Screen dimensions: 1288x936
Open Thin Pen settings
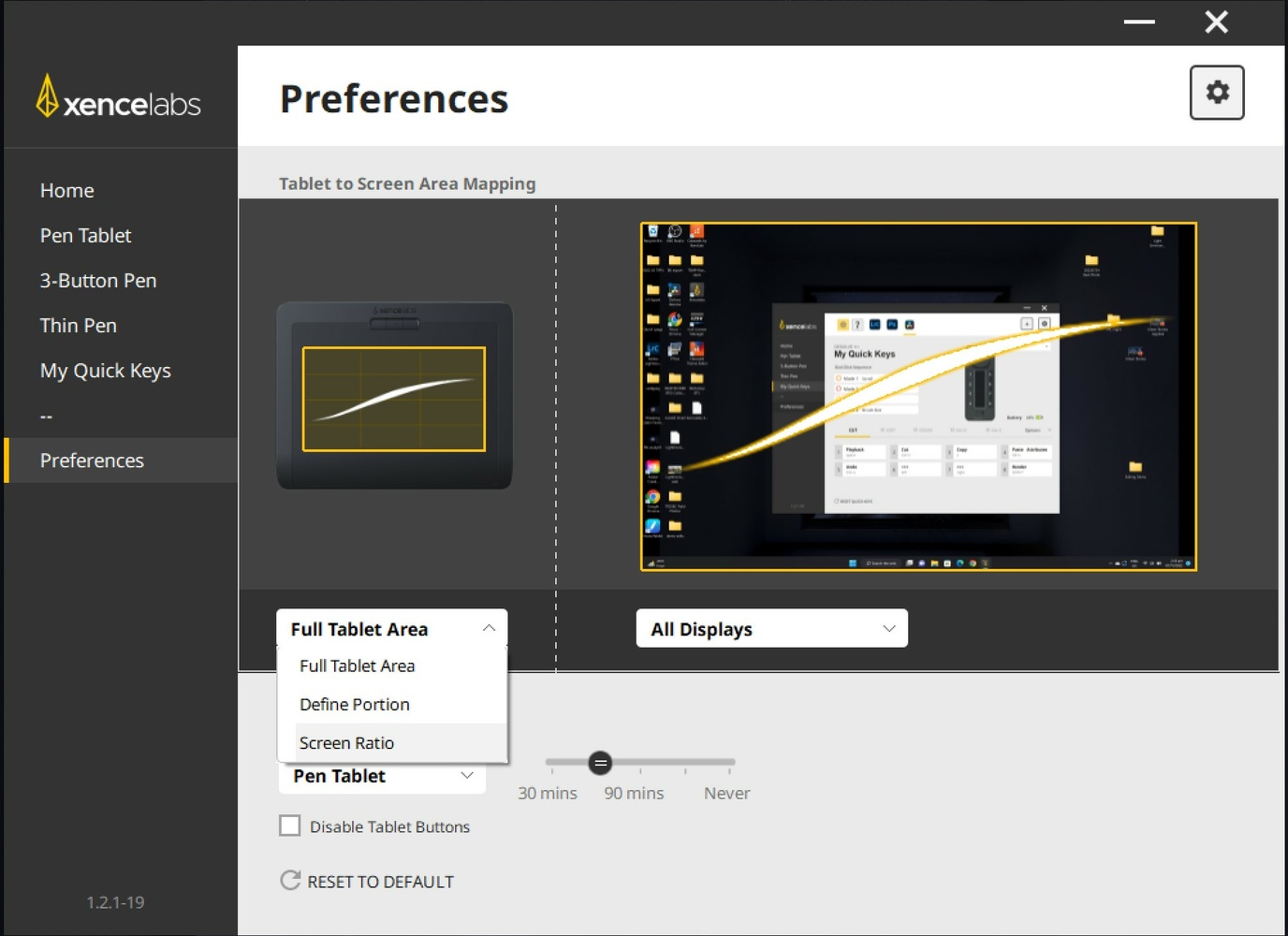click(79, 326)
